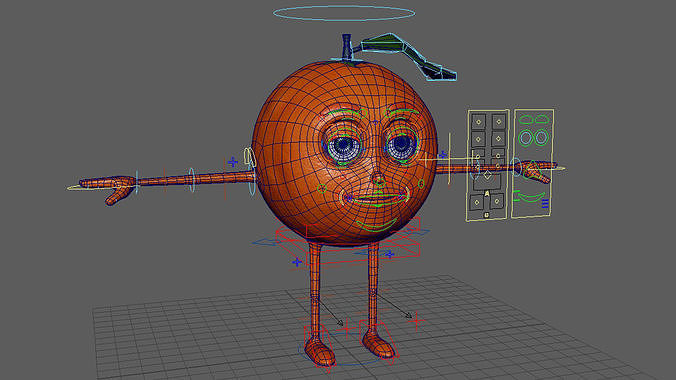Select green triangle control on outstretched hand
The width and height of the screenshot is (676, 380).
click(533, 169)
